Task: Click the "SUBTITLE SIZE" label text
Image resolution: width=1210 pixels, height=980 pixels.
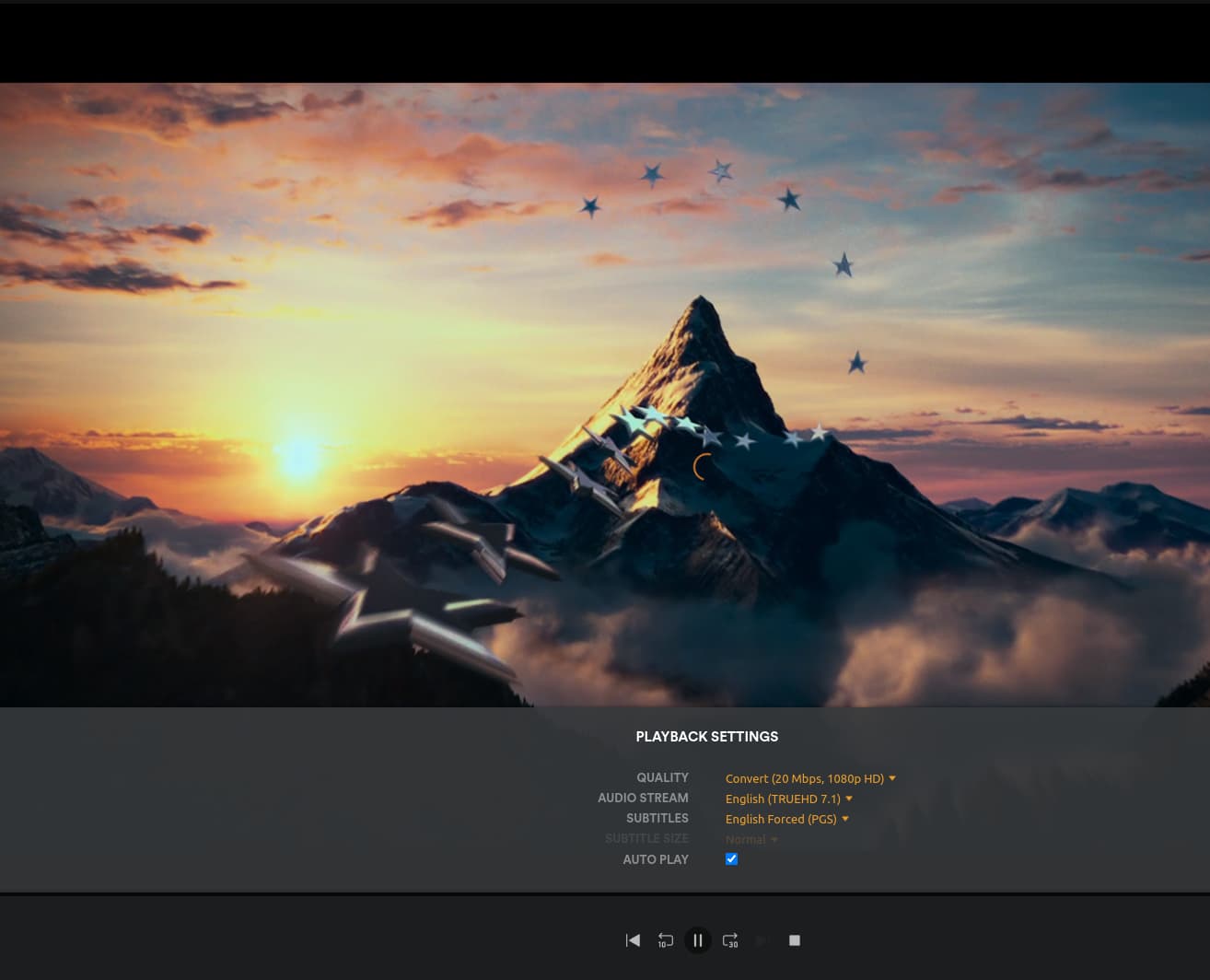Action: [646, 838]
